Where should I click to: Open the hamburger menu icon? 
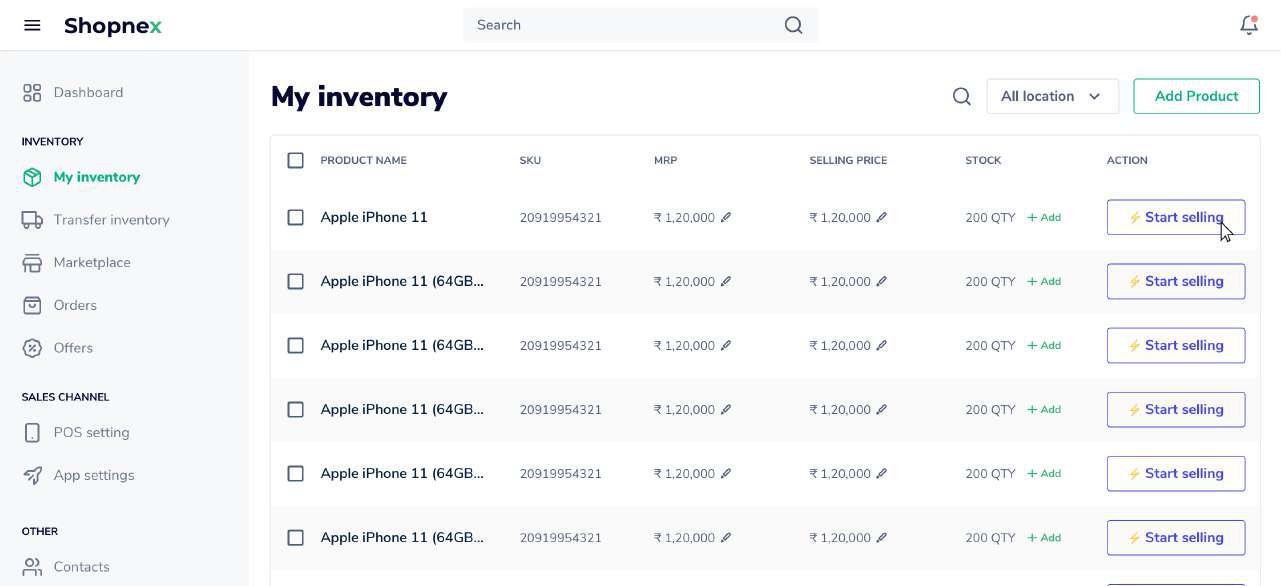point(32,25)
